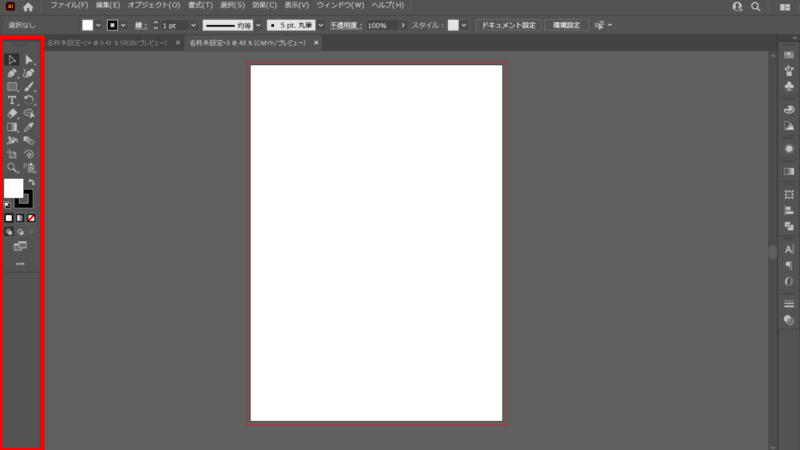Open the Character panel icon
Screen dimensions: 800x450
[789, 249]
